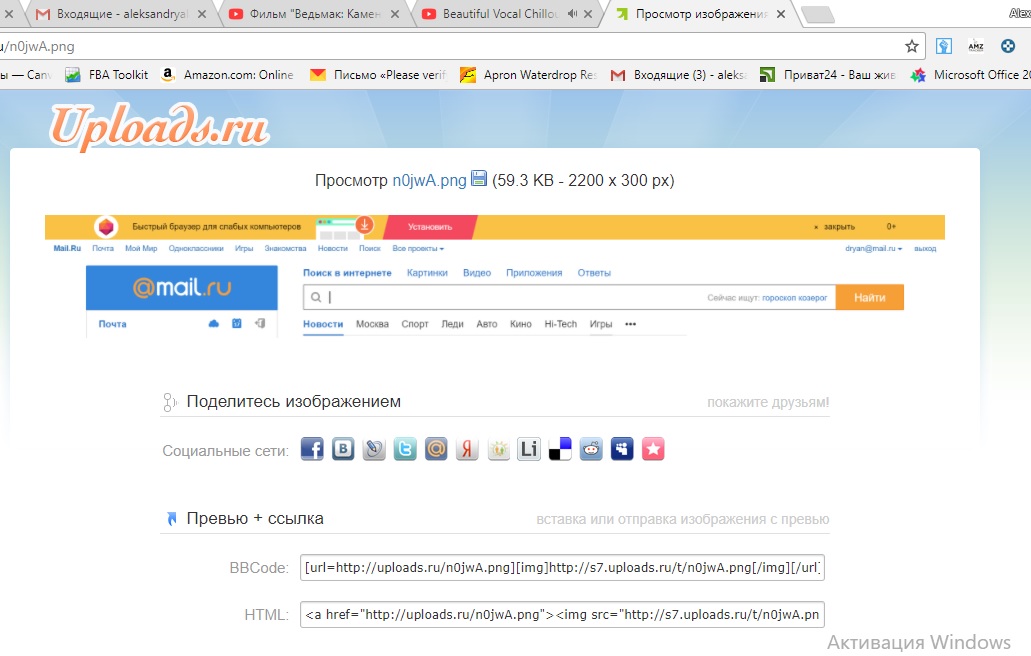Click the pink star share icon
The height and width of the screenshot is (656, 1031).
(x=653, y=449)
